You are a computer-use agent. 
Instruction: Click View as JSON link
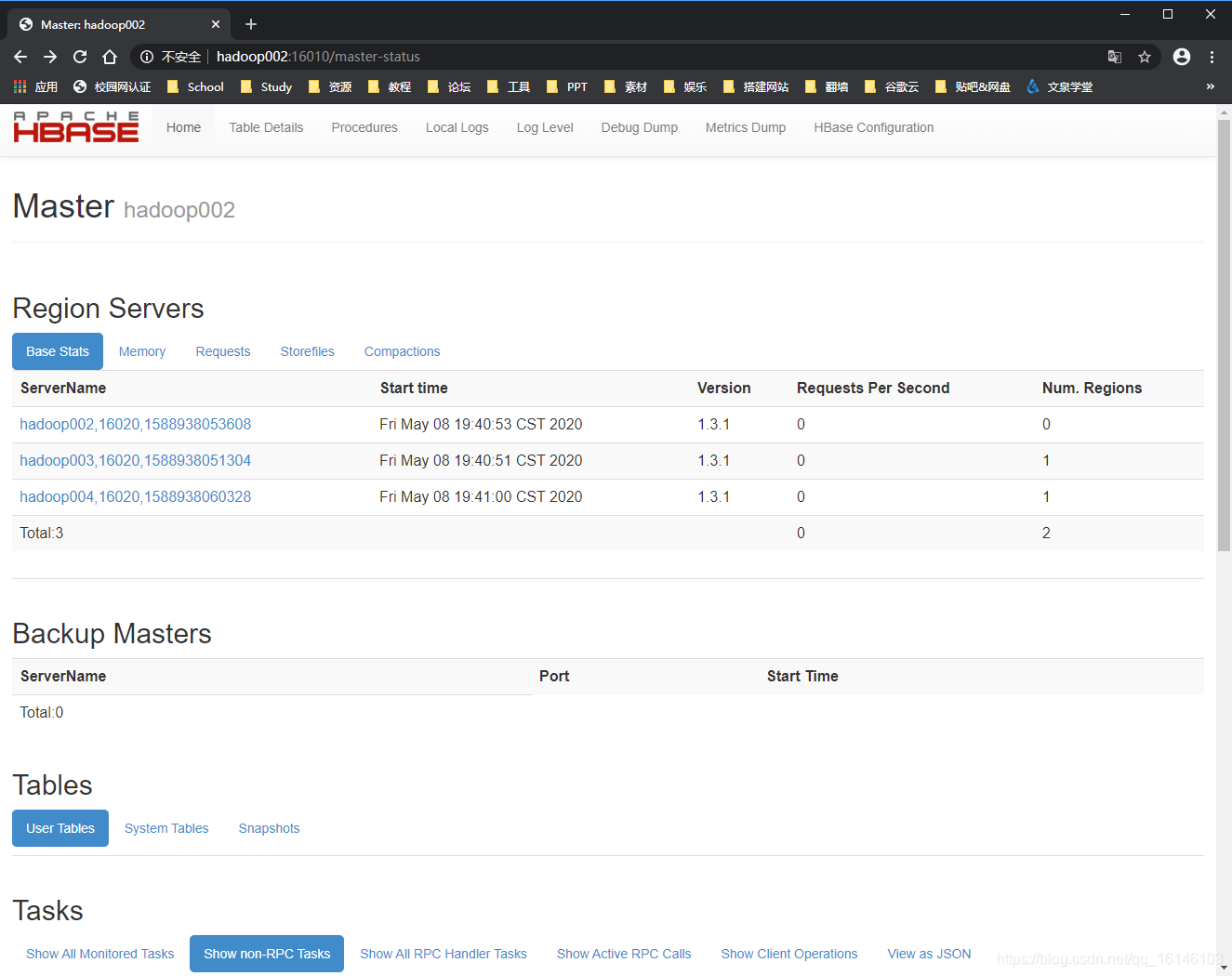[930, 954]
